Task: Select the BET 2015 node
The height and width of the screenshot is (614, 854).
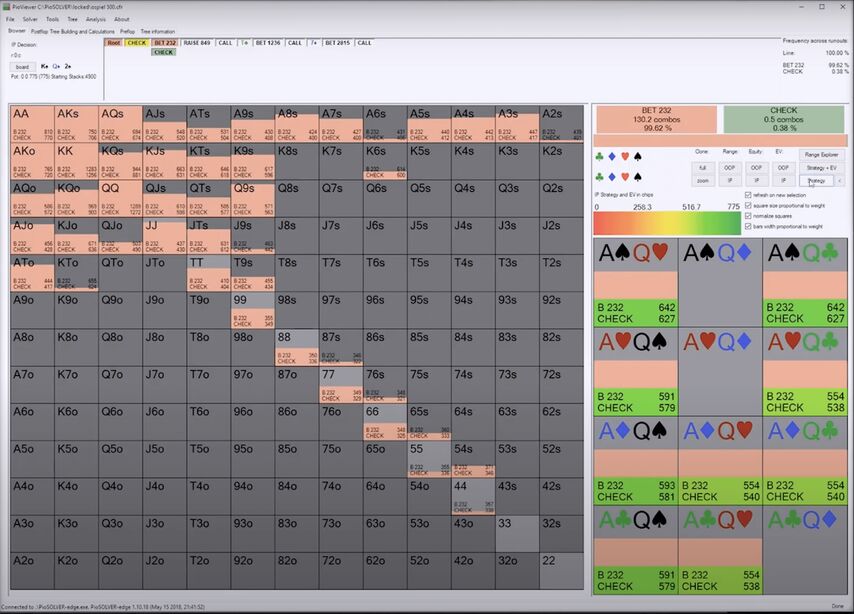Action: click(337, 42)
